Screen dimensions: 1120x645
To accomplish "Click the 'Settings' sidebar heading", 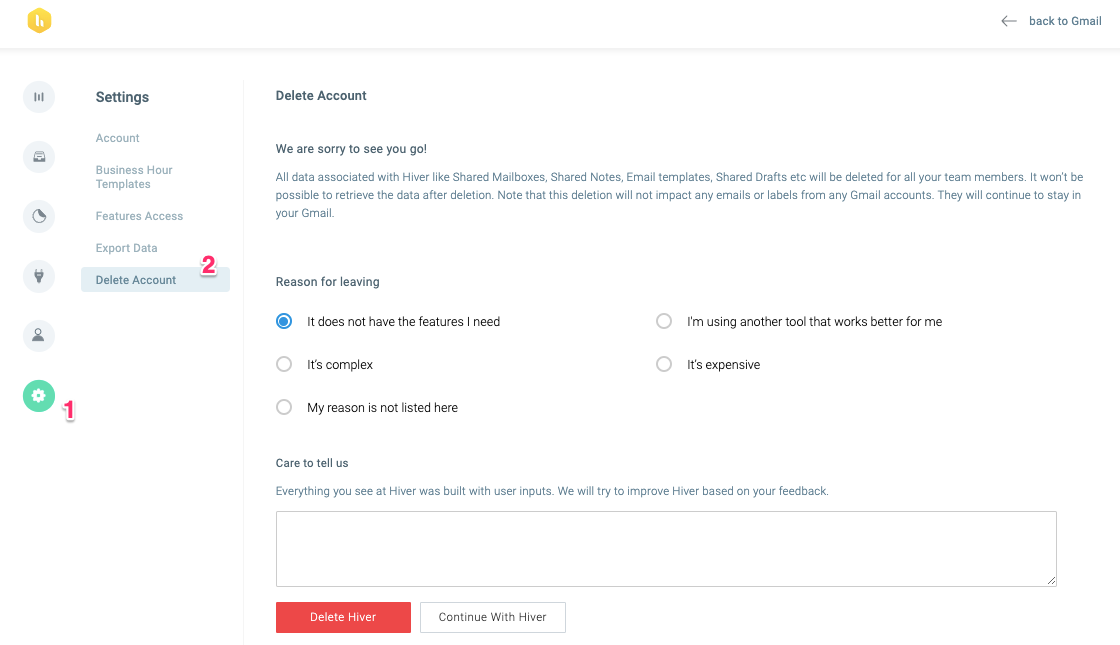I will (x=122, y=97).
